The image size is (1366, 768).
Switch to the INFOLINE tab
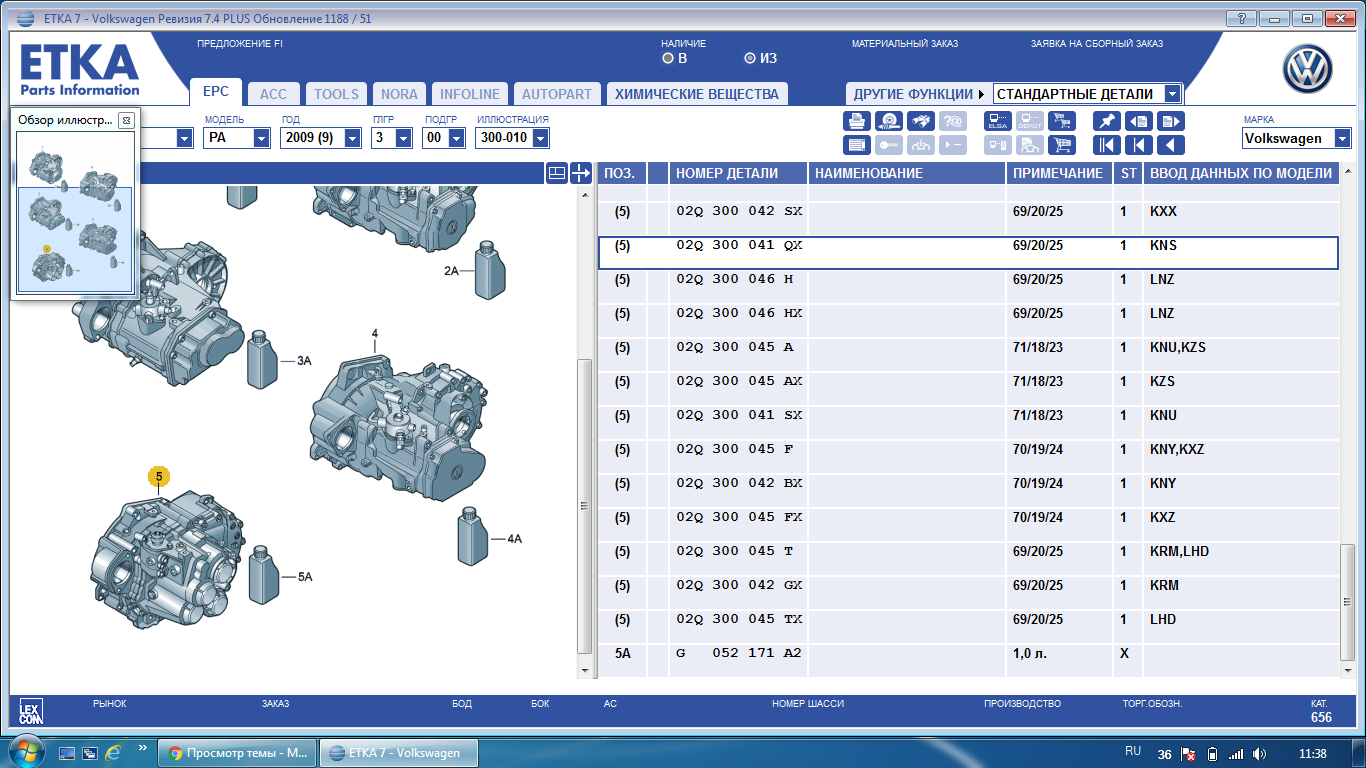pos(470,94)
